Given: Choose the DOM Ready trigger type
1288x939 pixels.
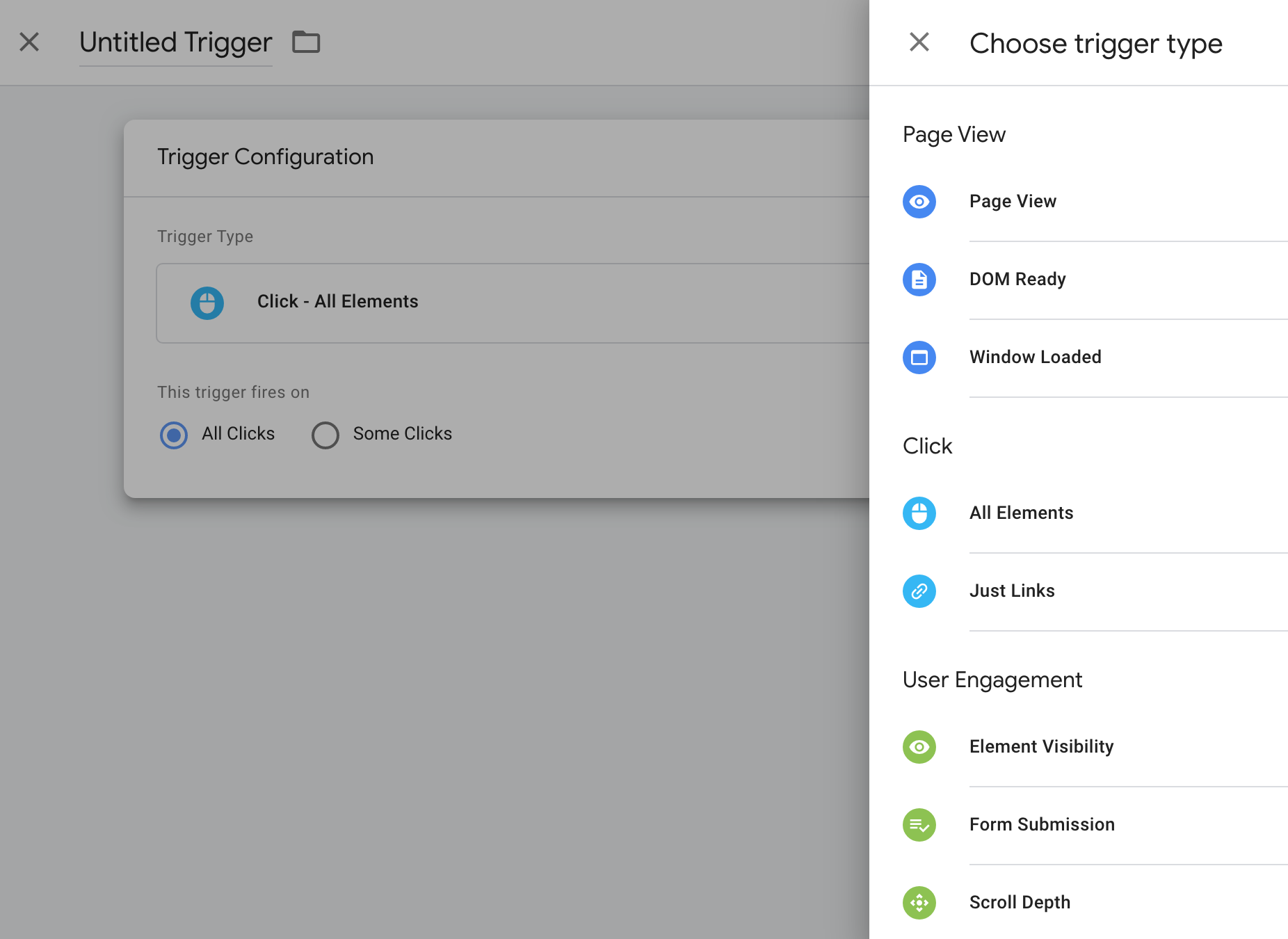Looking at the screenshot, I should point(1079,280).
